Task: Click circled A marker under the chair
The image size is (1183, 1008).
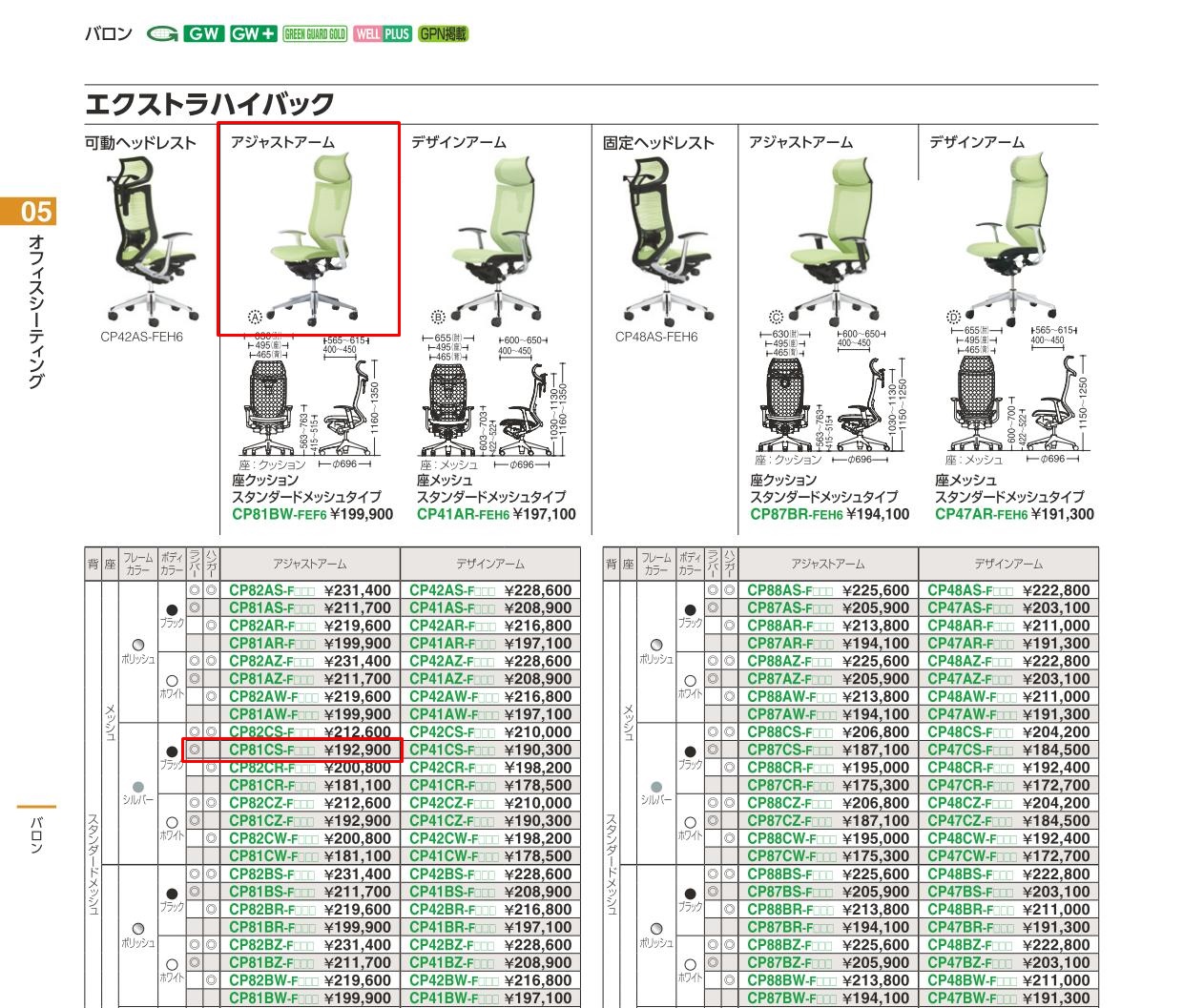Action: pos(255,317)
